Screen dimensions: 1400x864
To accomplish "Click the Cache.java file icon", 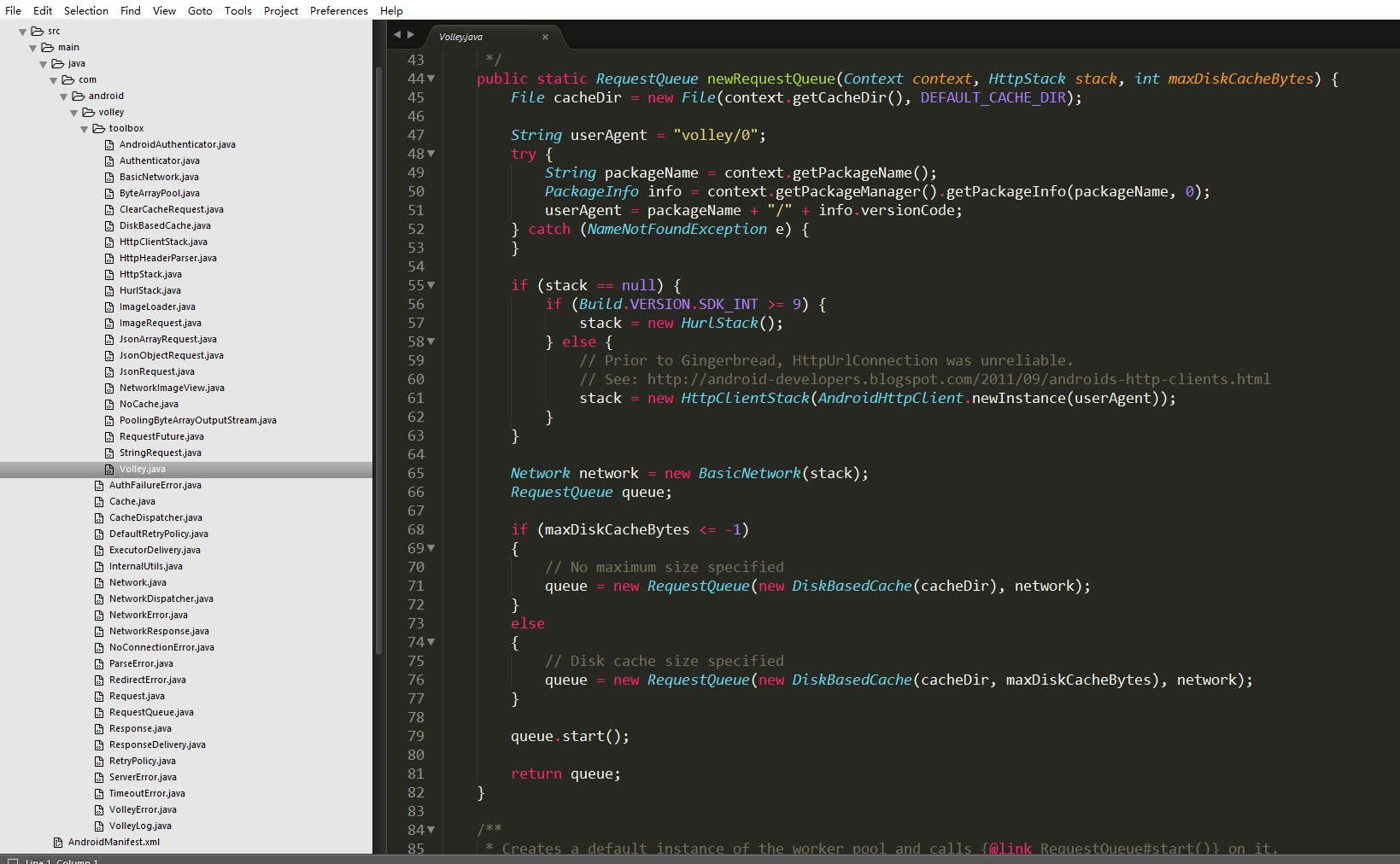I will pos(99,502).
